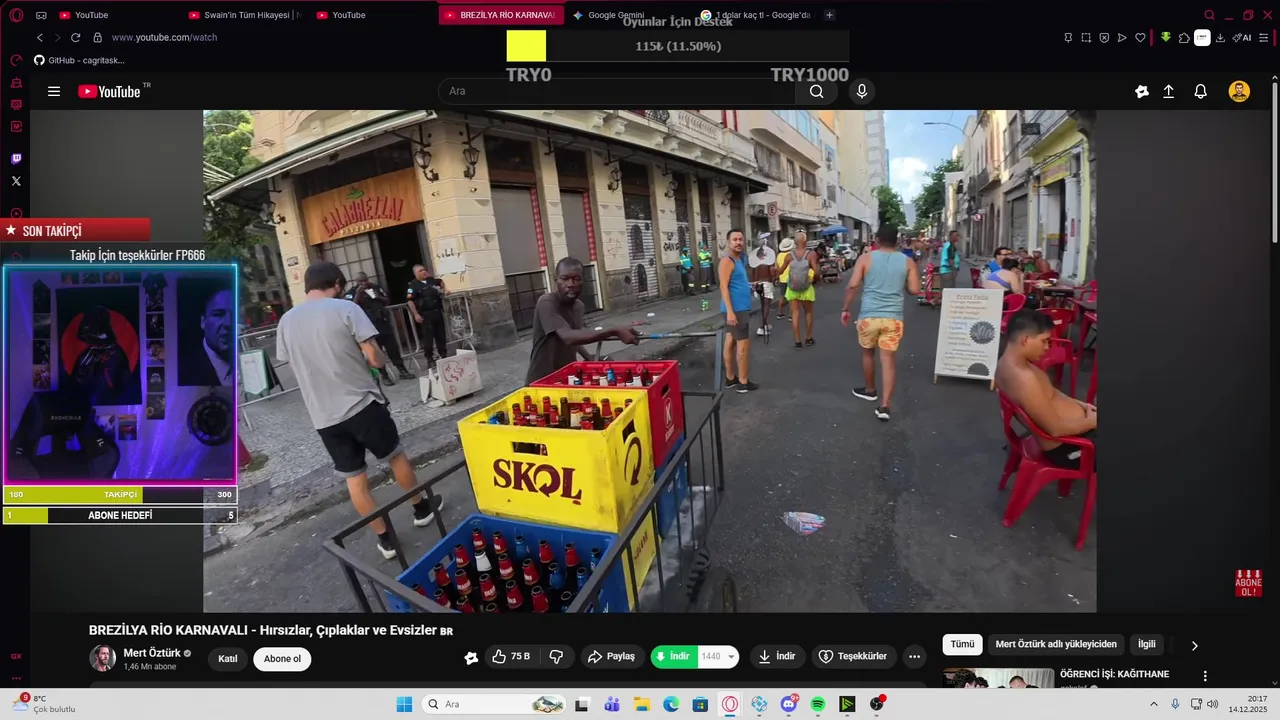
Task: Click the Abone ol subscribe button
Action: [282, 659]
